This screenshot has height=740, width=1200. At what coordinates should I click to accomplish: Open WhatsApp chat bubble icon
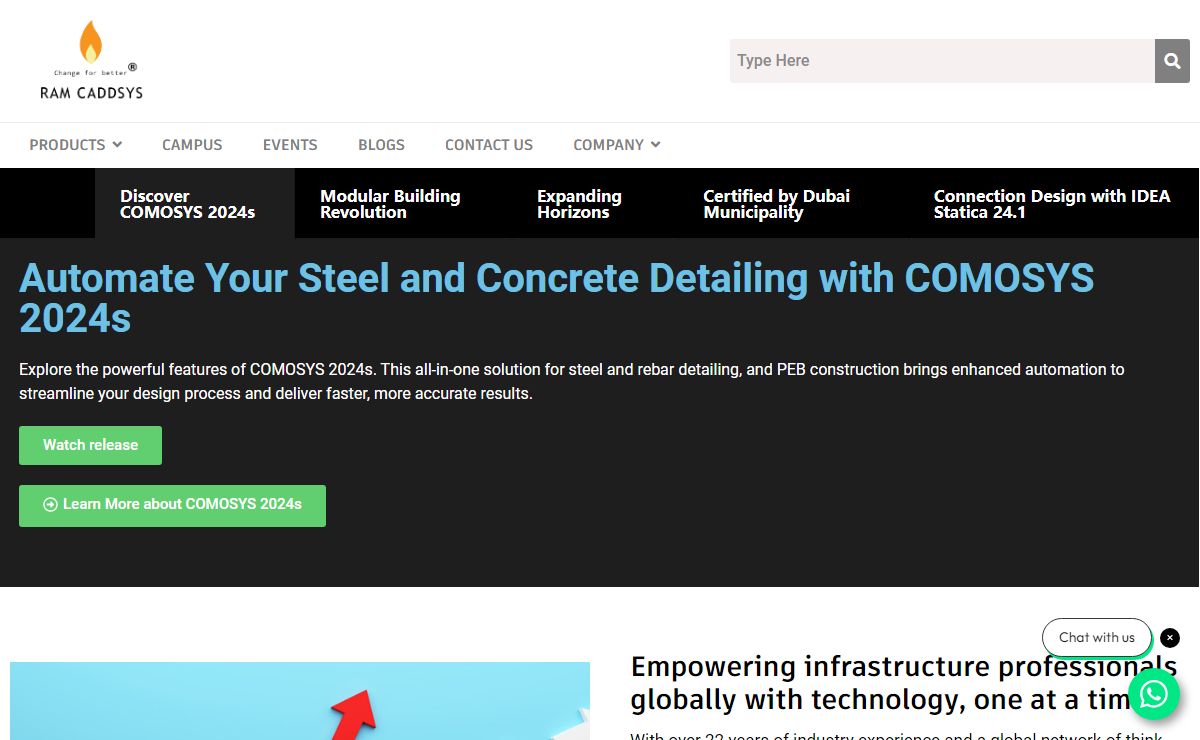tap(1154, 694)
